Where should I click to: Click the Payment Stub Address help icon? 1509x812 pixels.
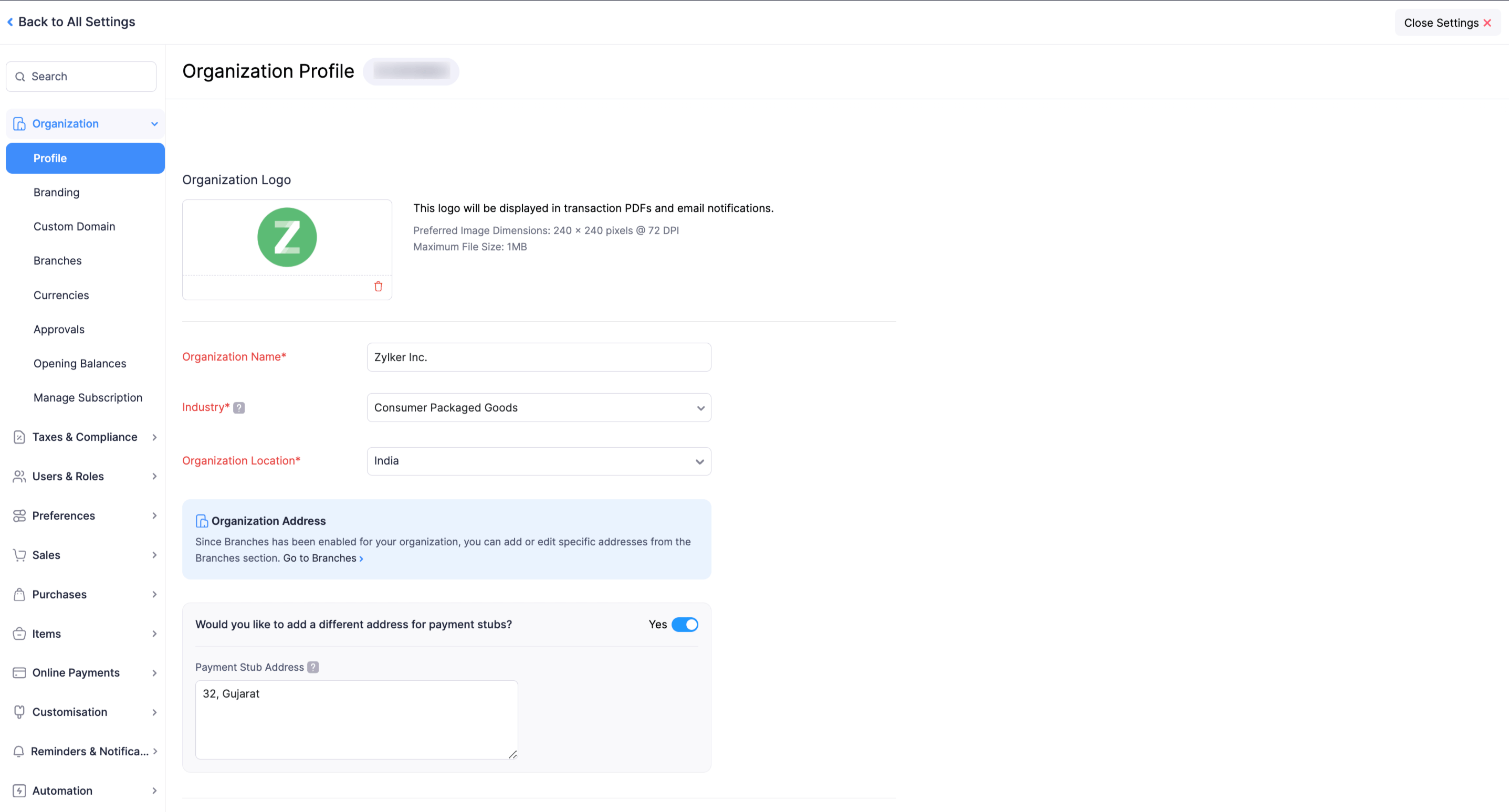[x=313, y=668]
